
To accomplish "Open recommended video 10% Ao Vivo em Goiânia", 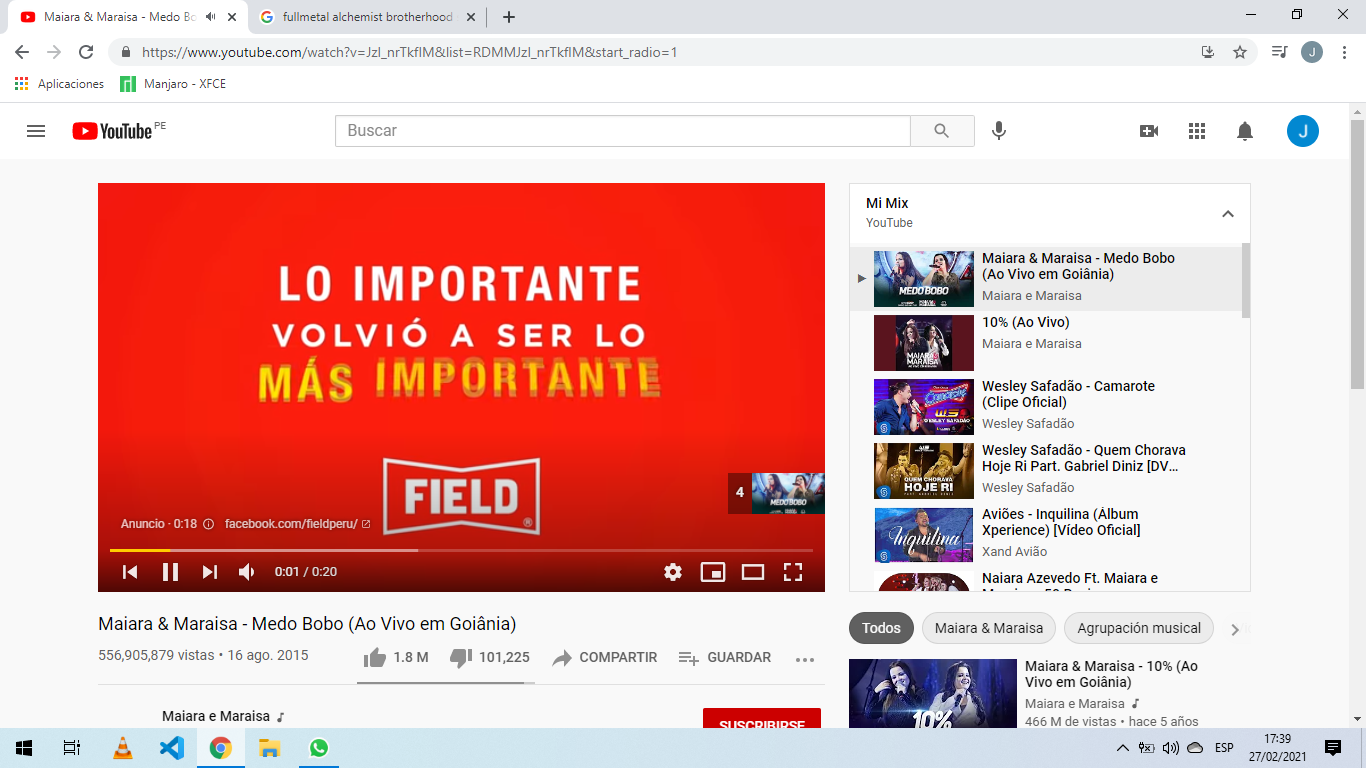I will click(x=1111, y=674).
